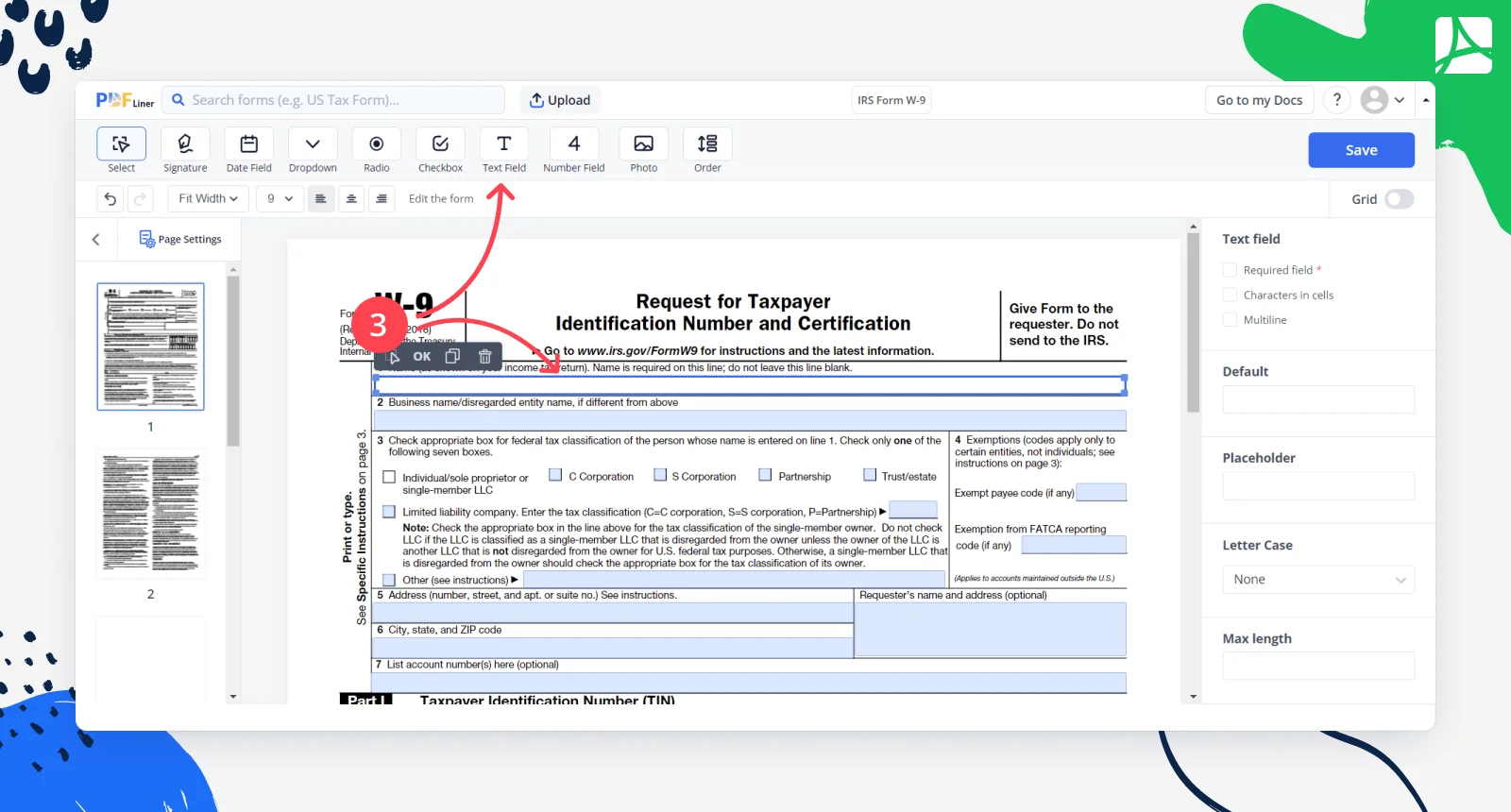Delete the selected field with trash icon
The width and height of the screenshot is (1511, 812).
(x=484, y=356)
